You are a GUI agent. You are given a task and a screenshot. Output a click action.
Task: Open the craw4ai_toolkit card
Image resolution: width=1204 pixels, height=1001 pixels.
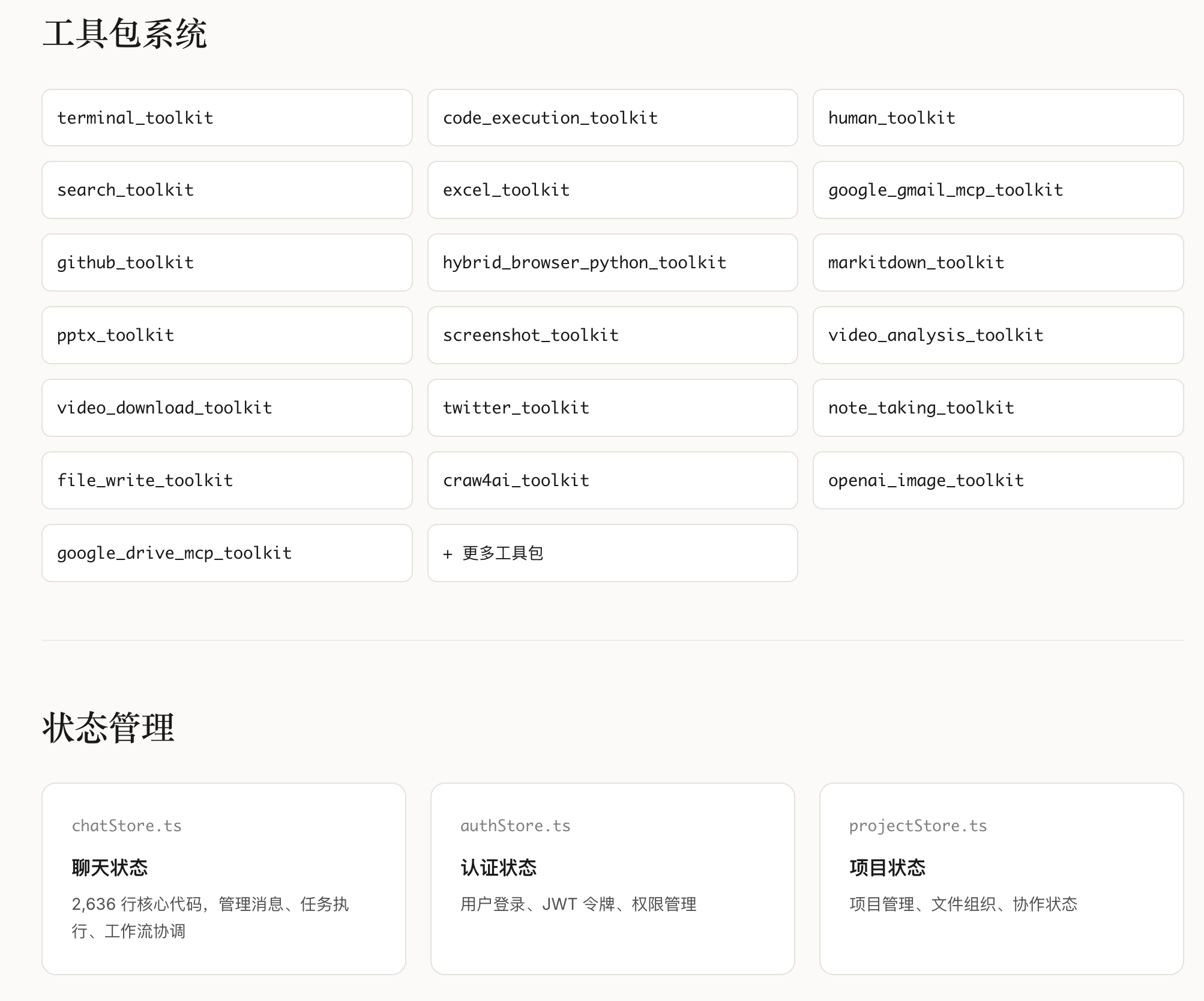click(x=612, y=480)
